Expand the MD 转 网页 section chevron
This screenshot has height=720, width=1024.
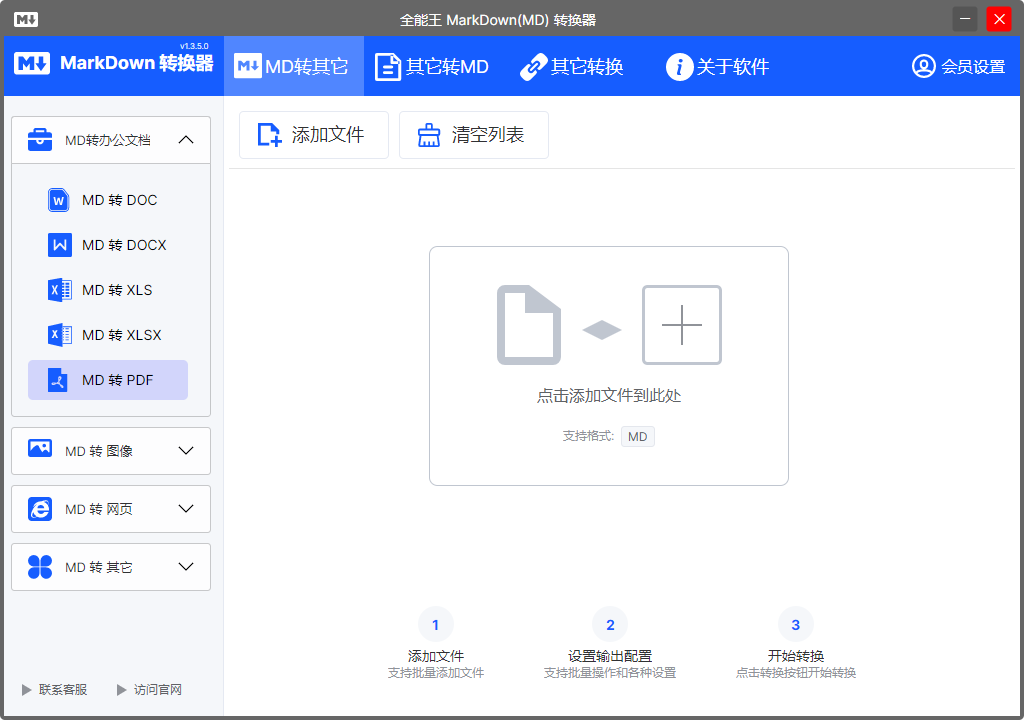coord(186,508)
